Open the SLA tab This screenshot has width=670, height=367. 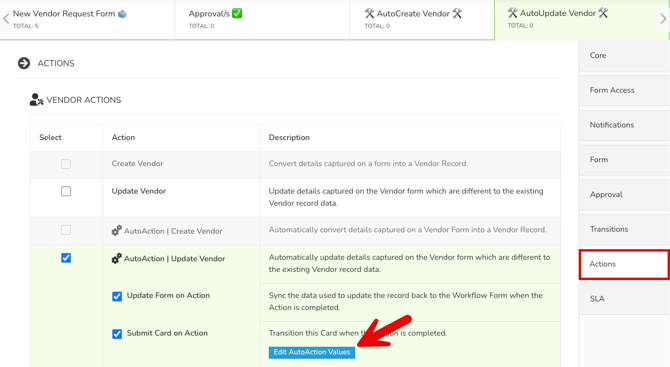pyautogui.click(x=624, y=299)
